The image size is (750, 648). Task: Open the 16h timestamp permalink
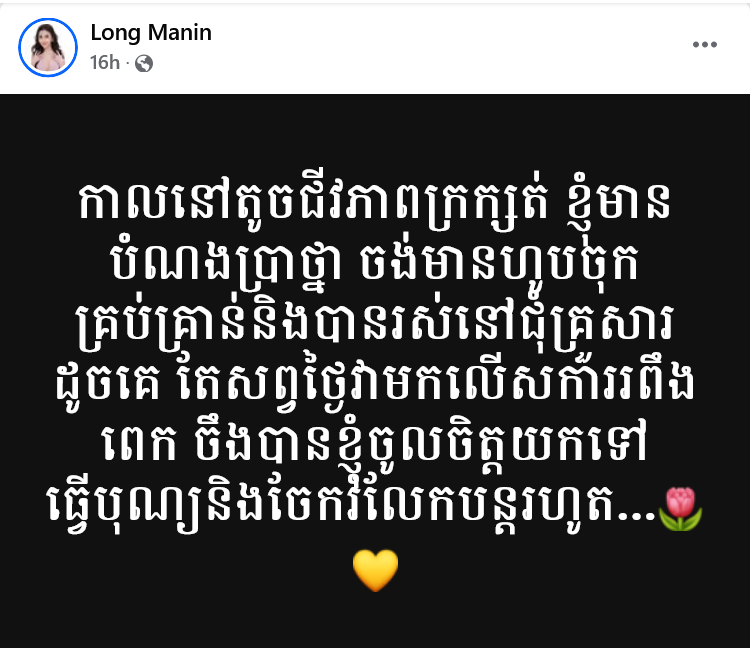[x=105, y=63]
